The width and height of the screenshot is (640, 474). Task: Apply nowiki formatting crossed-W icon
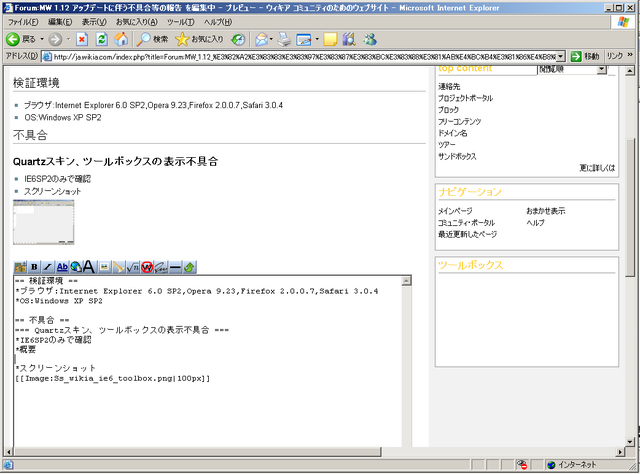click(x=147, y=267)
